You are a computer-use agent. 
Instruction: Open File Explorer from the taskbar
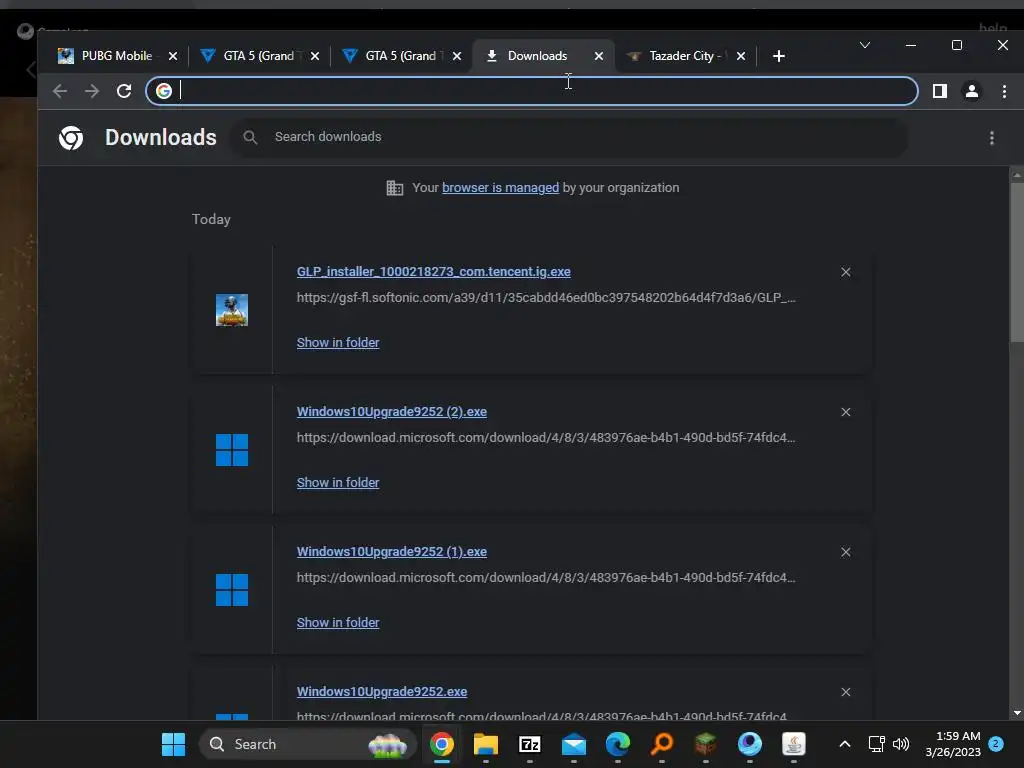tap(485, 744)
